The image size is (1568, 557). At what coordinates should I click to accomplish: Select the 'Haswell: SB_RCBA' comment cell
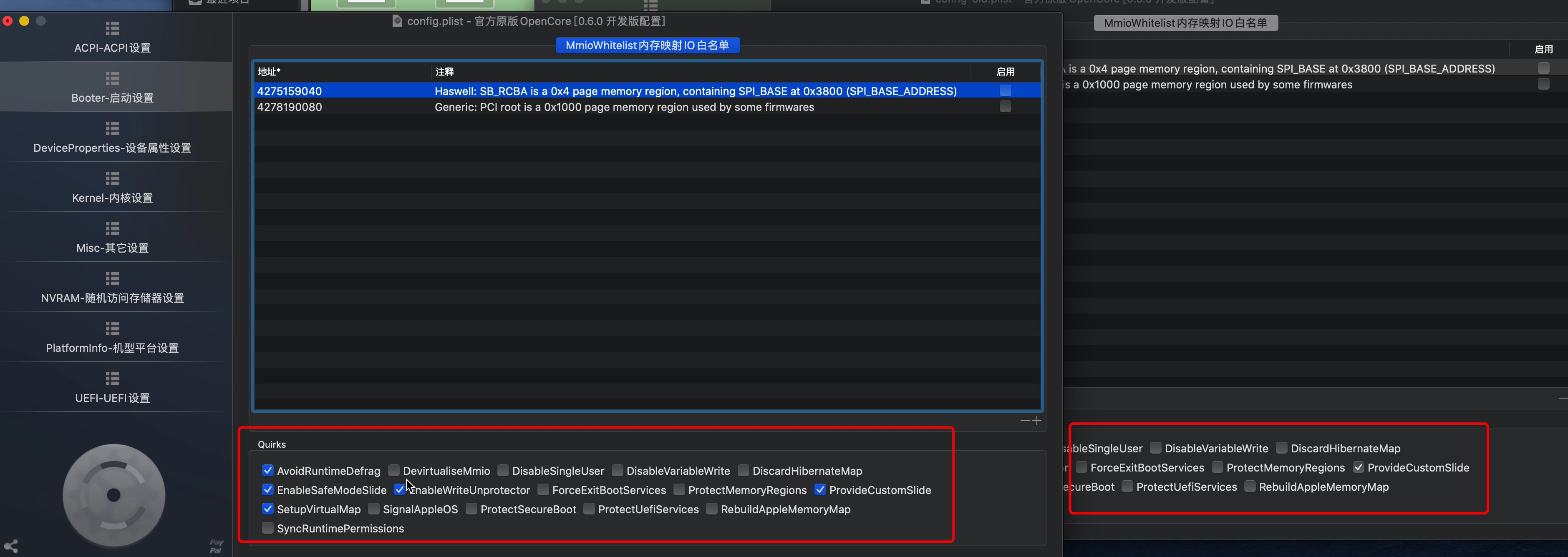click(x=695, y=91)
